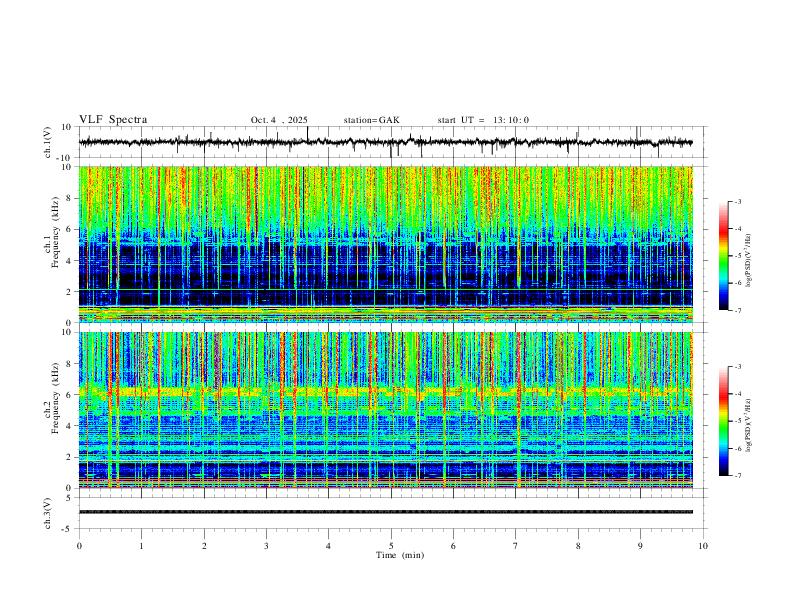
Task: Click the upper colorbar log(PSD) label
Action: (x=748, y=261)
